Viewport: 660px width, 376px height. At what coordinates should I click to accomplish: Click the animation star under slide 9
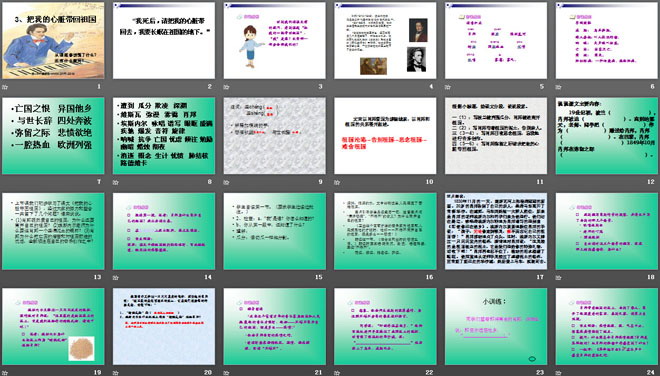[226, 182]
